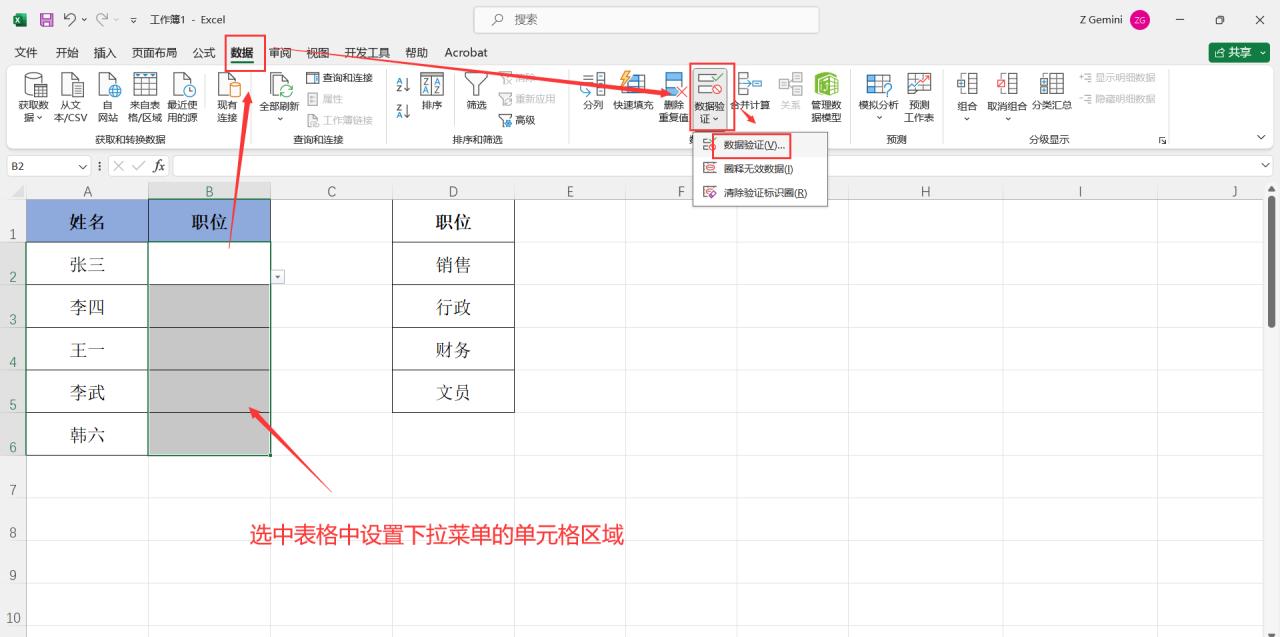Open cell B2 validation dropdown arrow
This screenshot has height=637, width=1280.
coord(278,276)
